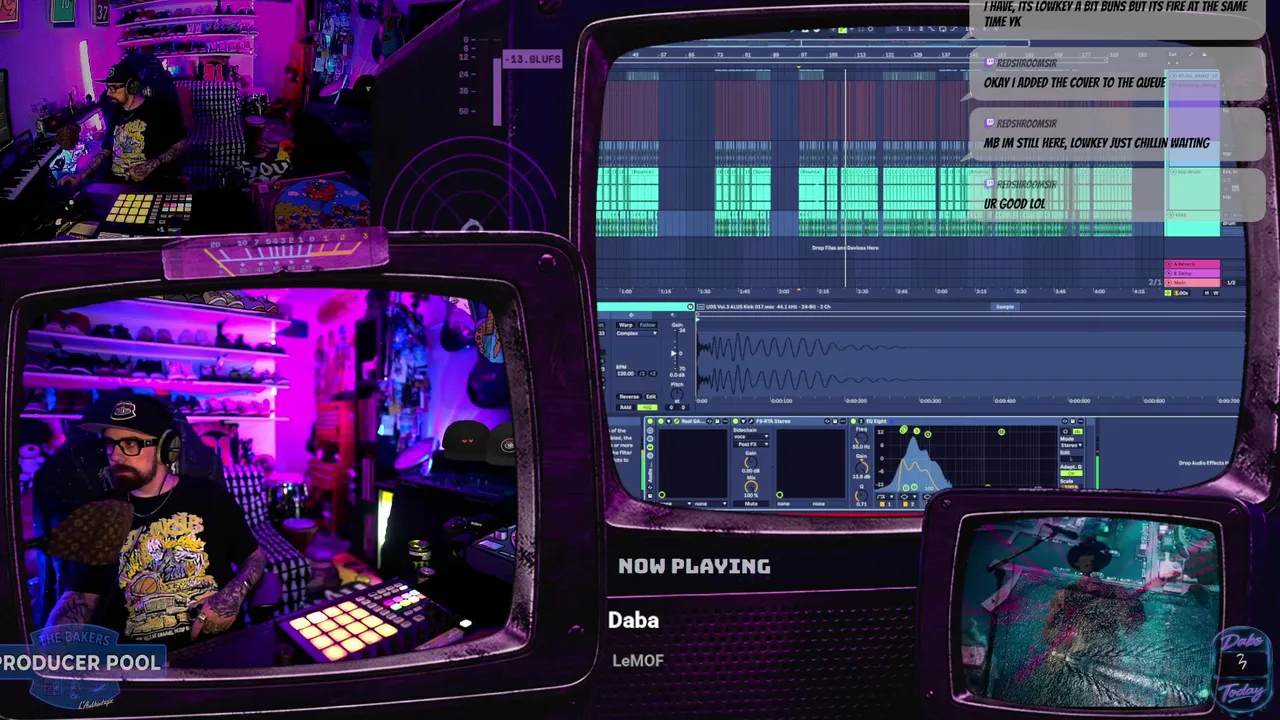
Task: Click the EQ Eight Q knob
Action: tap(861, 496)
